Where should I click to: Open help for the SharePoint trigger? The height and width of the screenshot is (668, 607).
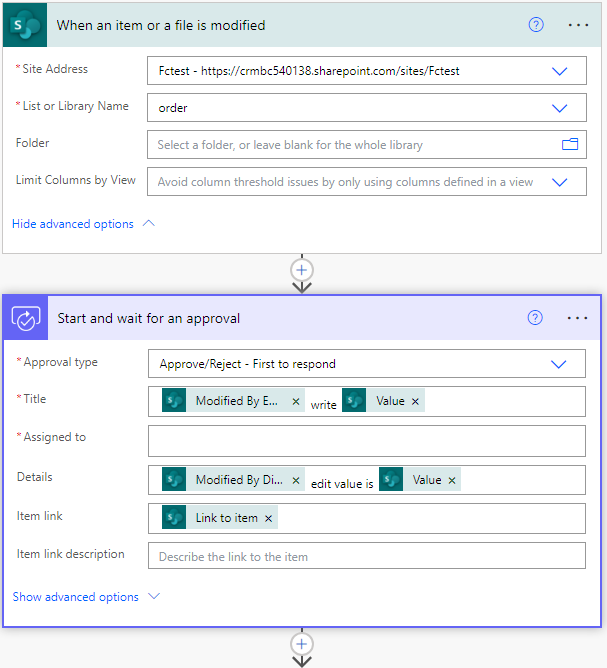[536, 25]
